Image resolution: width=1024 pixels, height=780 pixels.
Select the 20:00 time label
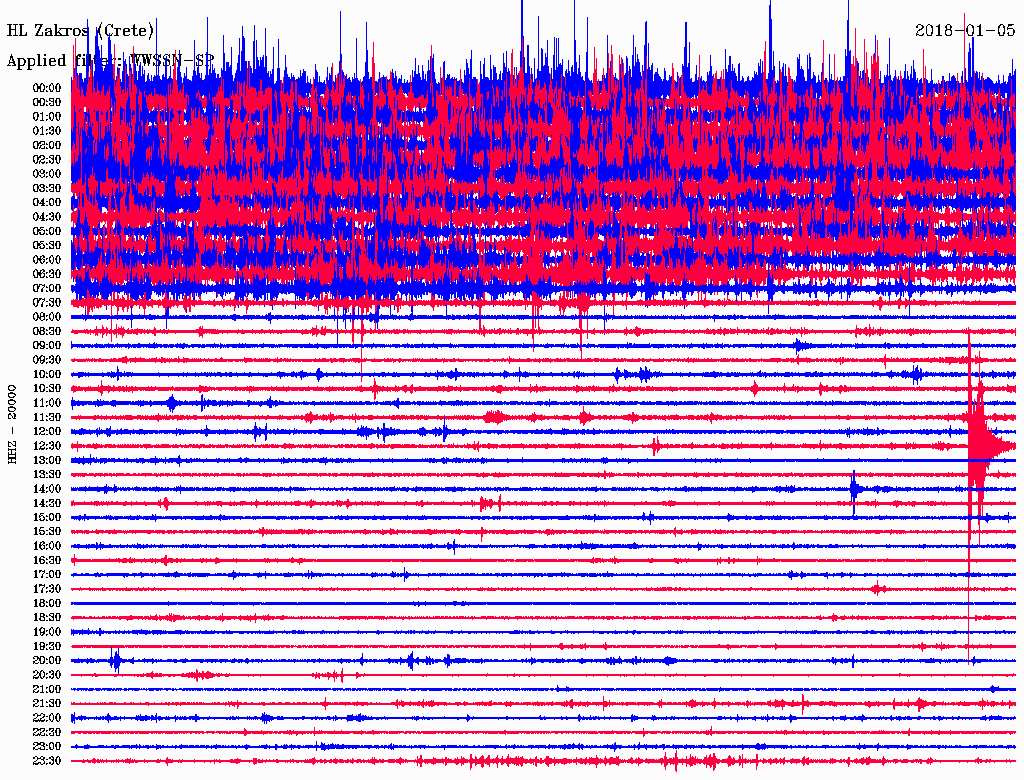[x=47, y=661]
